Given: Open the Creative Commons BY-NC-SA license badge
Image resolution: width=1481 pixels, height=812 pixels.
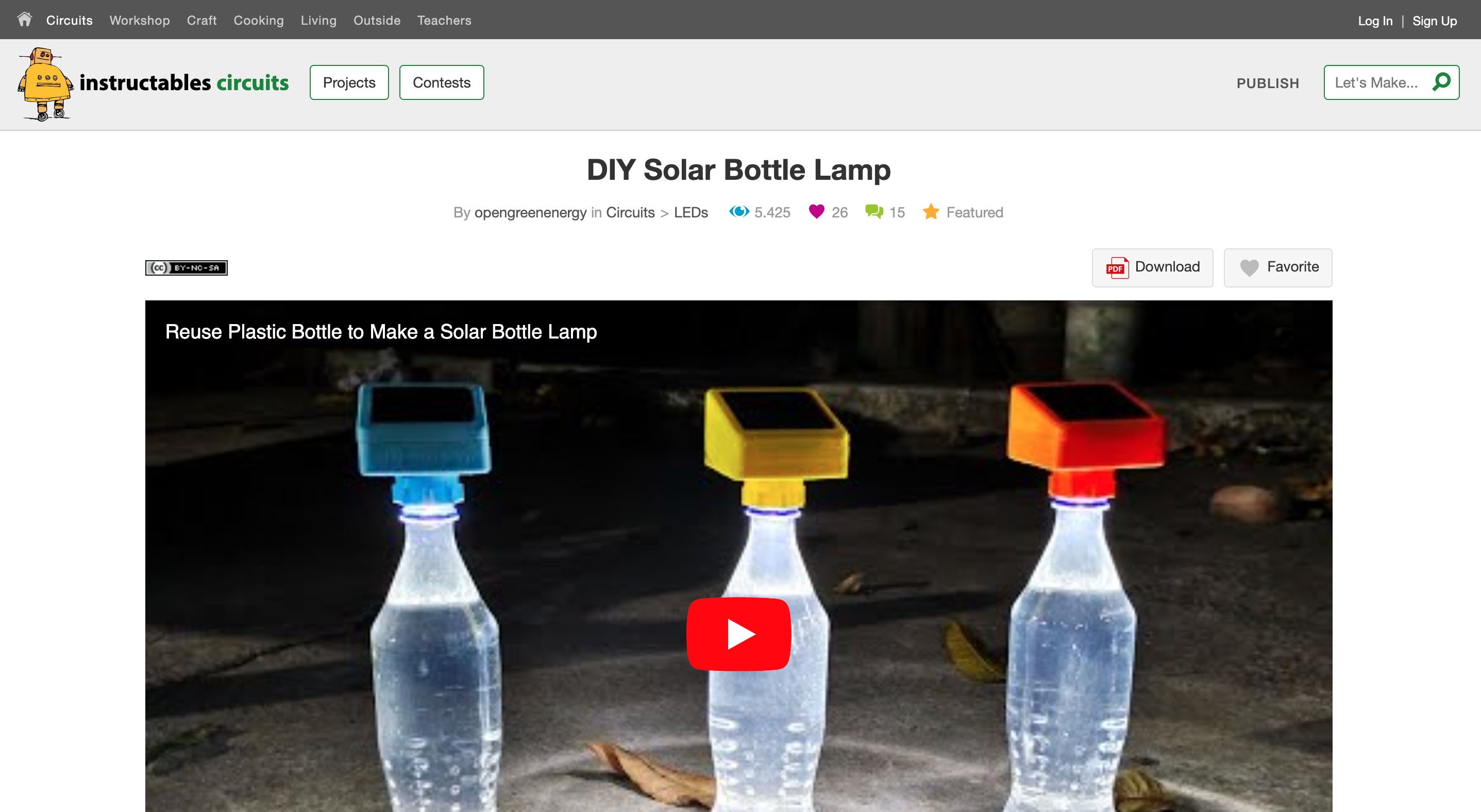Looking at the screenshot, I should pos(186,268).
